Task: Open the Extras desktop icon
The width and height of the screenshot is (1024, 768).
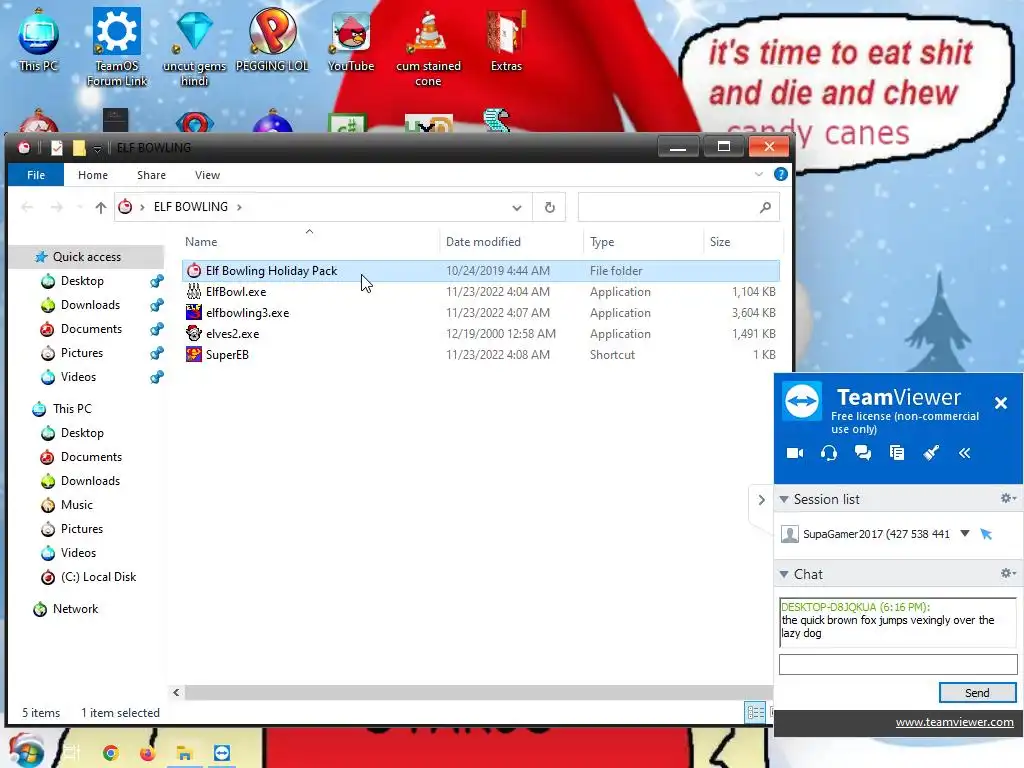Action: [506, 40]
